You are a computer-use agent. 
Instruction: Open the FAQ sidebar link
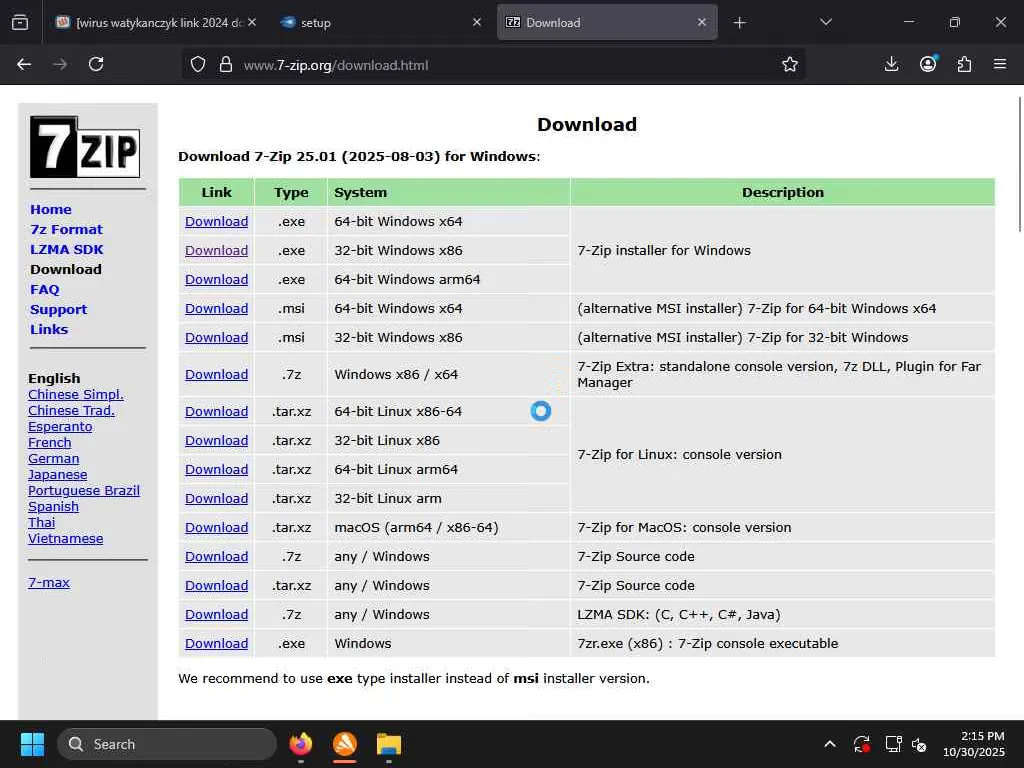pyautogui.click(x=44, y=289)
